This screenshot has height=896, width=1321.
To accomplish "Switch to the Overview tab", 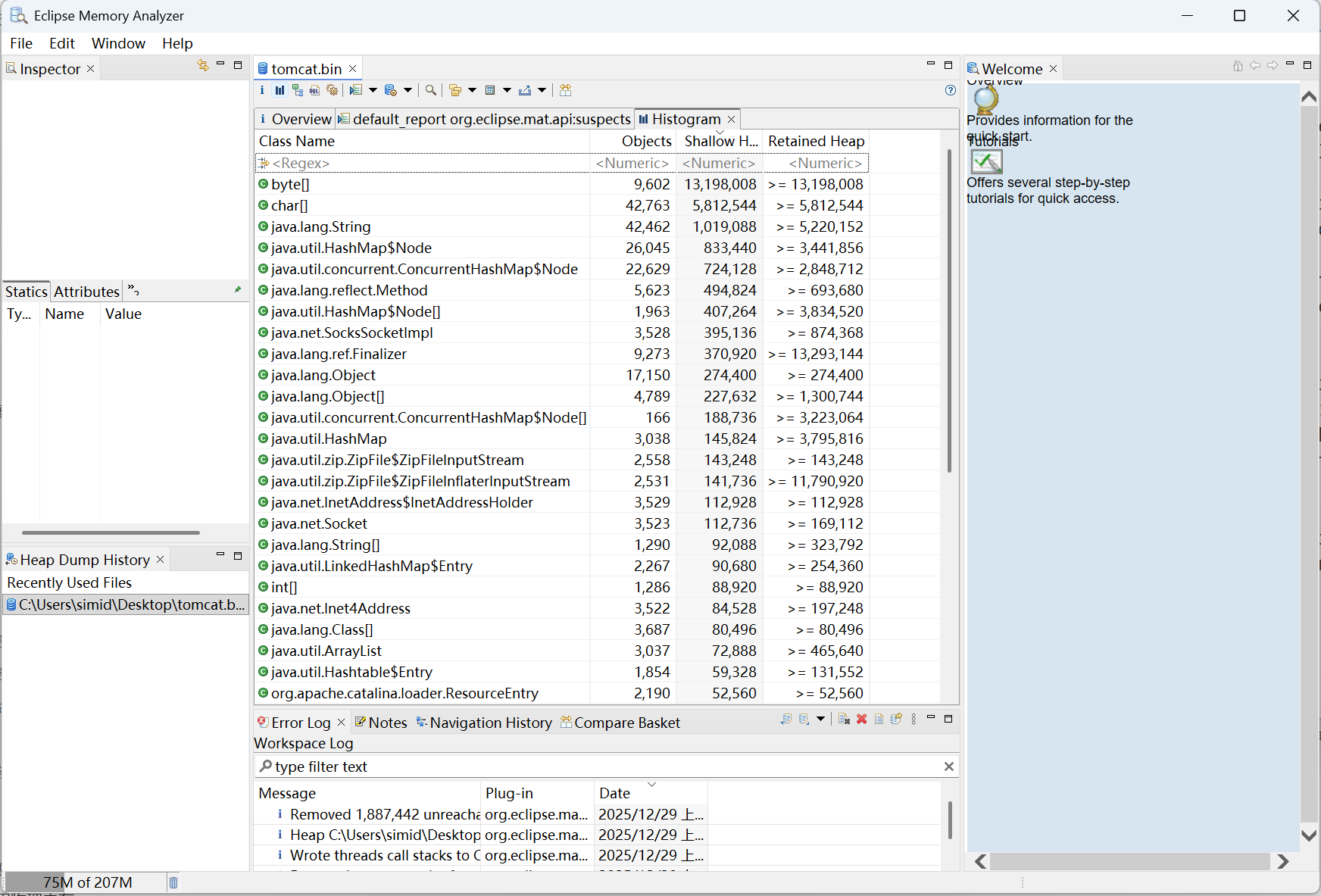I will click(x=295, y=119).
